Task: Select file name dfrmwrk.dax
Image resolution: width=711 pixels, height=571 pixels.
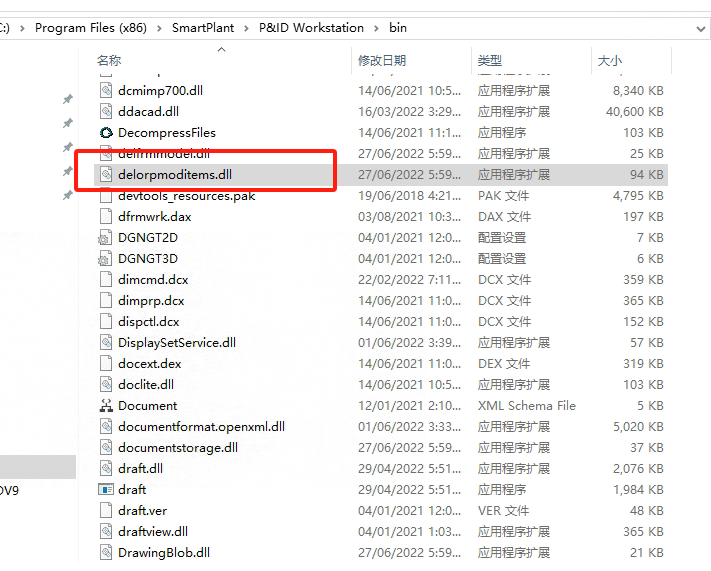Action: [x=155, y=216]
